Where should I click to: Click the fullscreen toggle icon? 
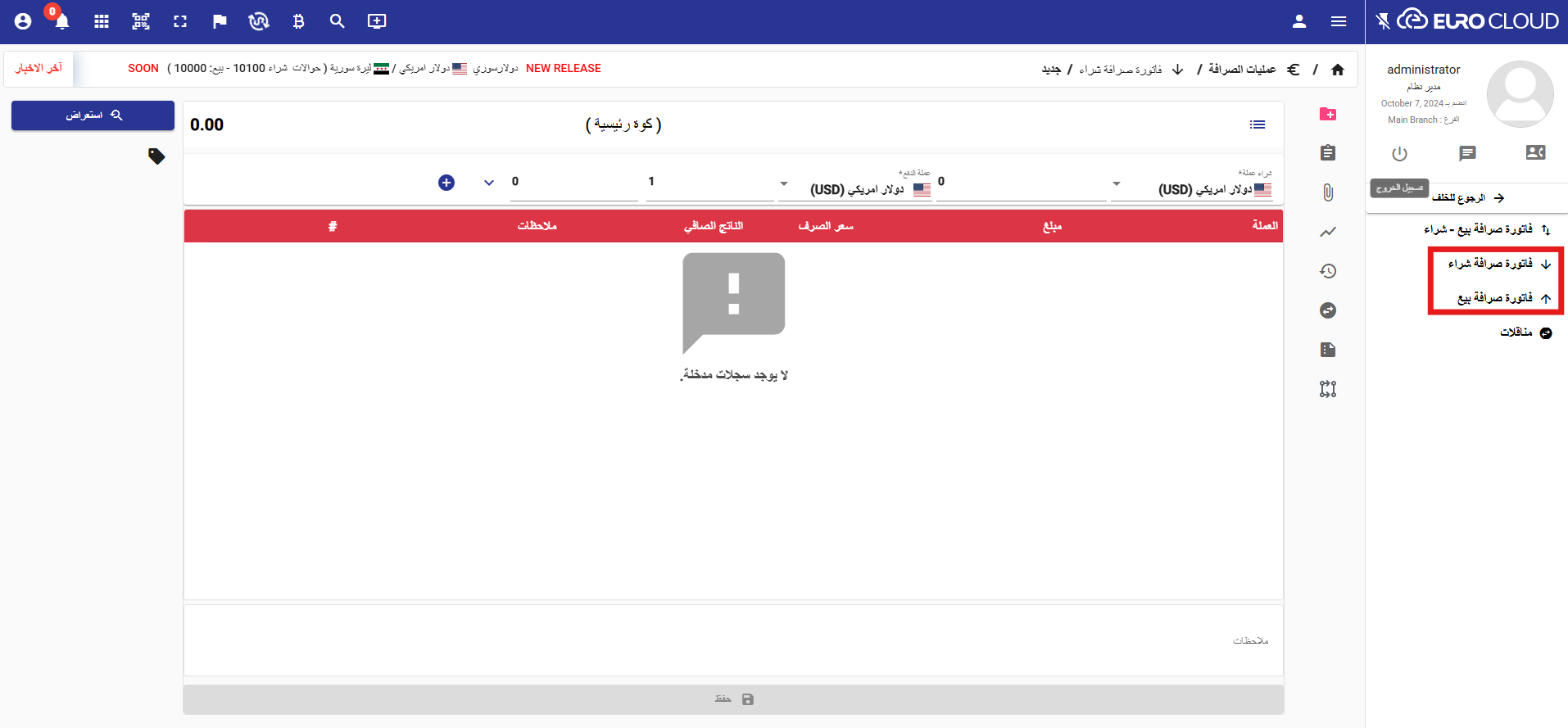pos(180,21)
